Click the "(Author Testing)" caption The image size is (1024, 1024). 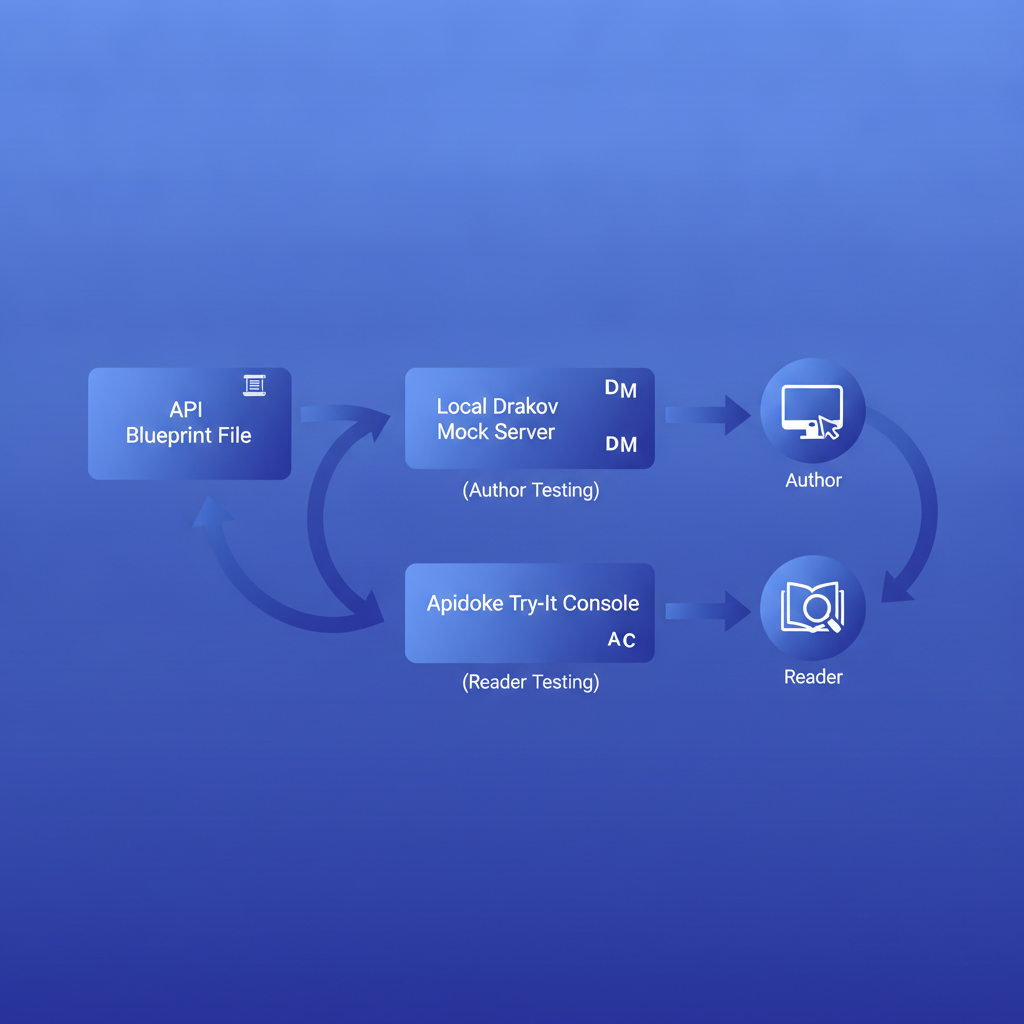531,490
